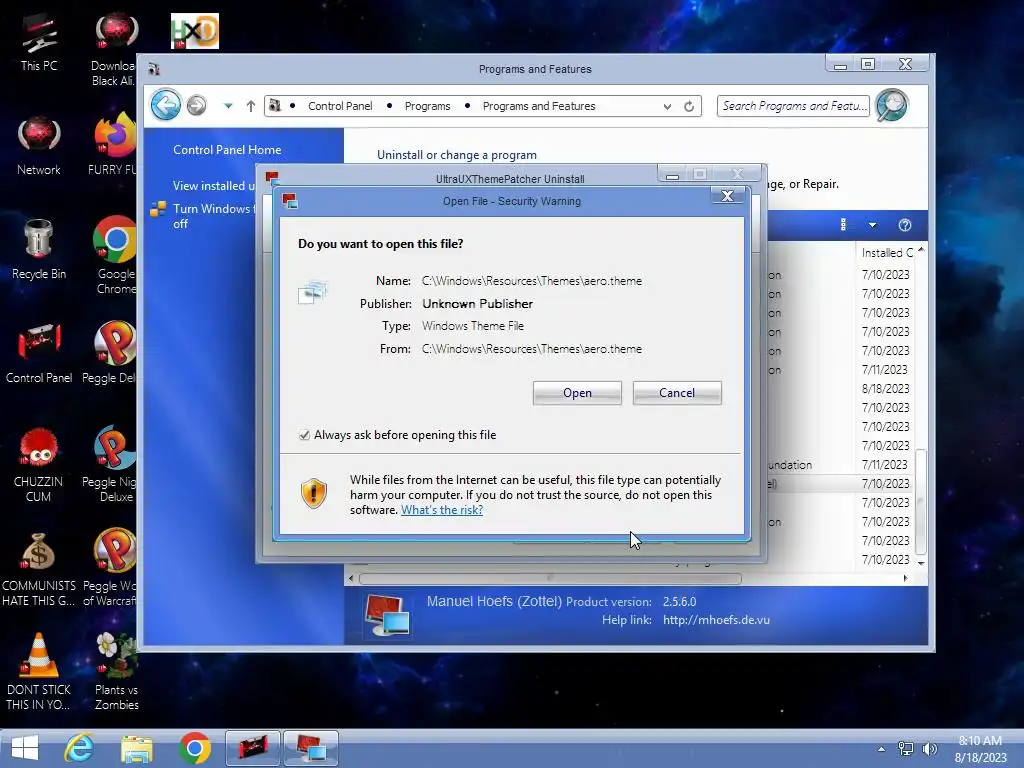Screen dimensions: 1024x768
Task: Click the Windows Start button
Action: pyautogui.click(x=25, y=748)
